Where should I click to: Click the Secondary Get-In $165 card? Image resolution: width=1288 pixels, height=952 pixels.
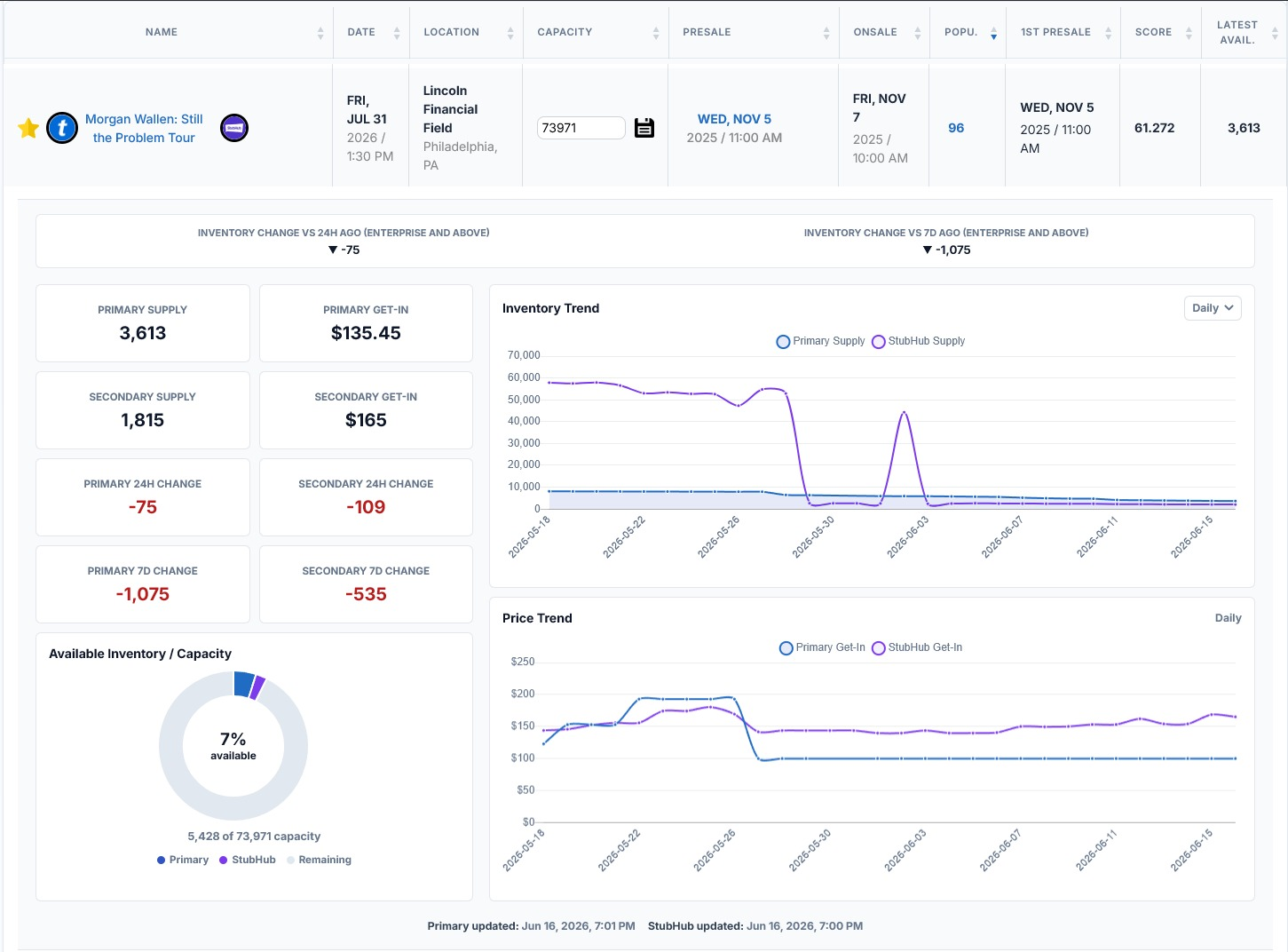point(366,410)
